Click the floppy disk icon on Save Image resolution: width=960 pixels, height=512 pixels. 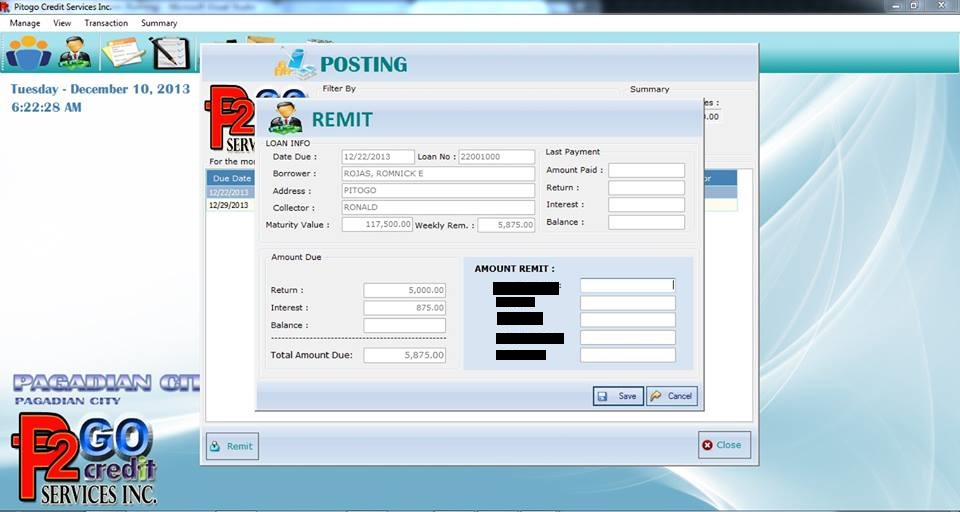tap(602, 396)
